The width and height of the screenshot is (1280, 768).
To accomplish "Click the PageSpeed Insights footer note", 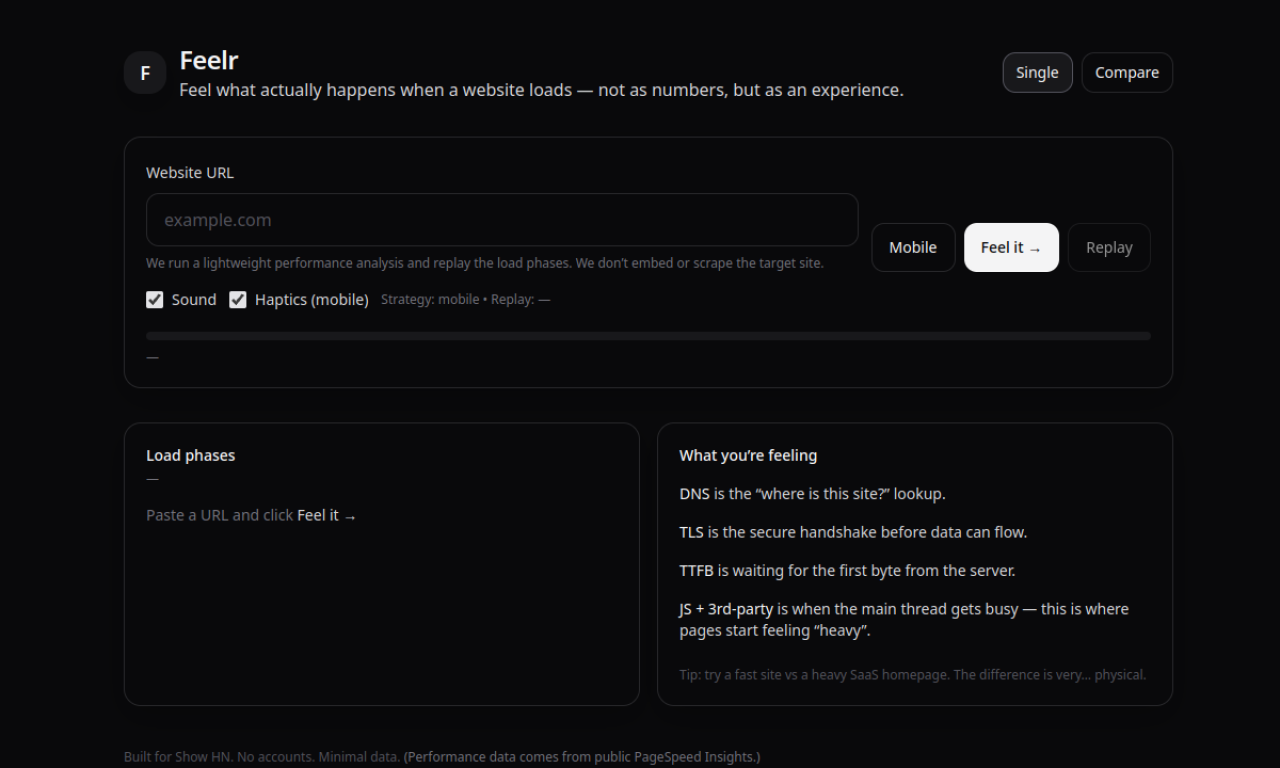I will pos(582,757).
